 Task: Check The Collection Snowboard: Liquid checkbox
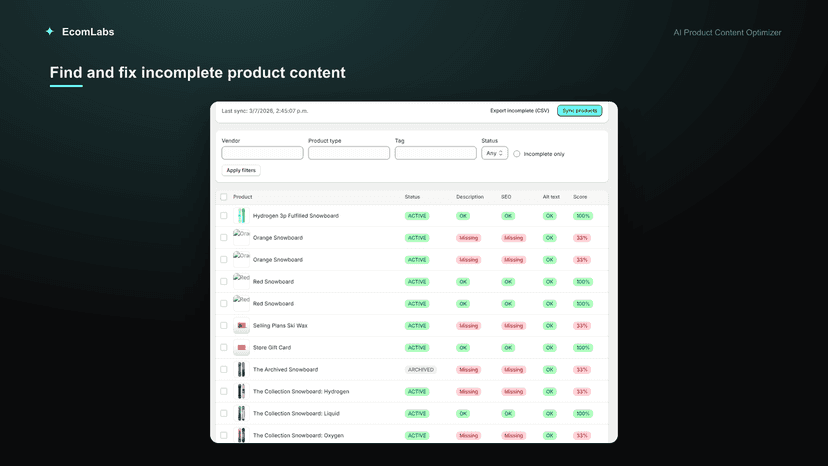pyautogui.click(x=224, y=413)
